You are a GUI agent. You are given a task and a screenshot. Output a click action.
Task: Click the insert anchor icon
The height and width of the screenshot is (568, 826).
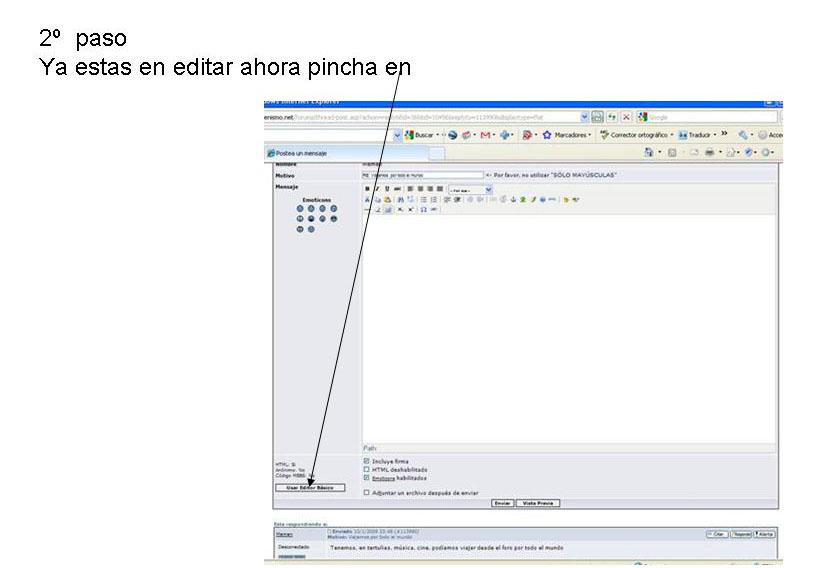pos(513,199)
